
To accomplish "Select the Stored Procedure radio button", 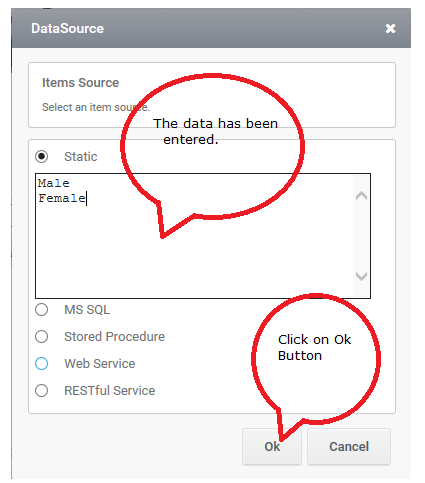I will pos(42,337).
